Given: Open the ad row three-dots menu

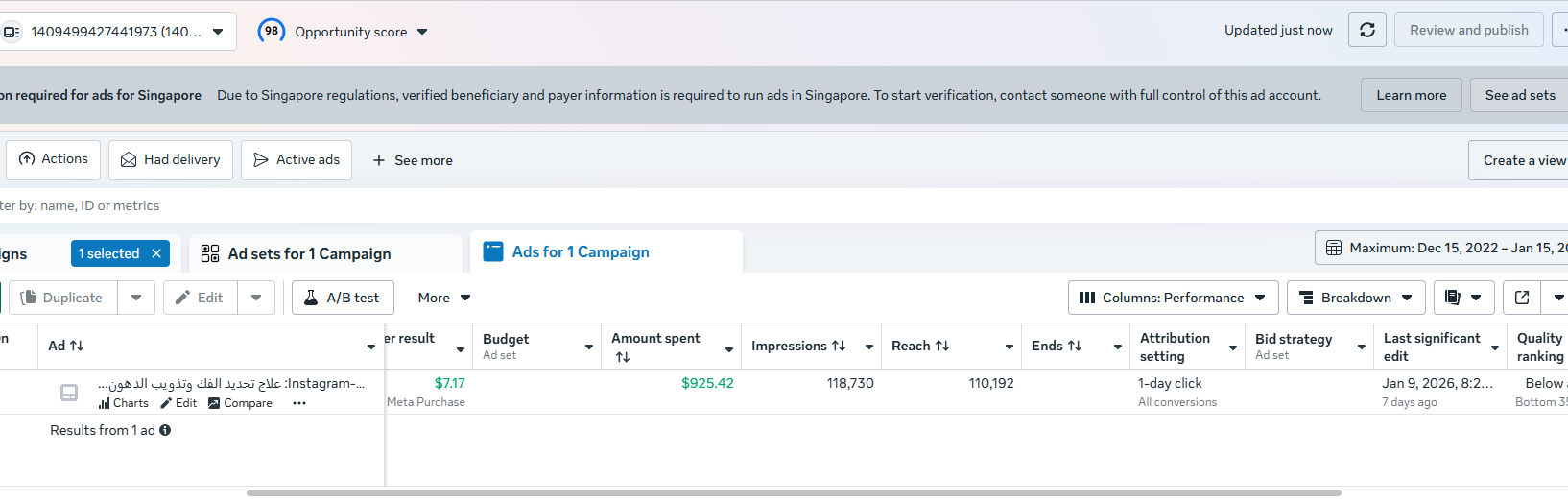Looking at the screenshot, I should coord(299,403).
